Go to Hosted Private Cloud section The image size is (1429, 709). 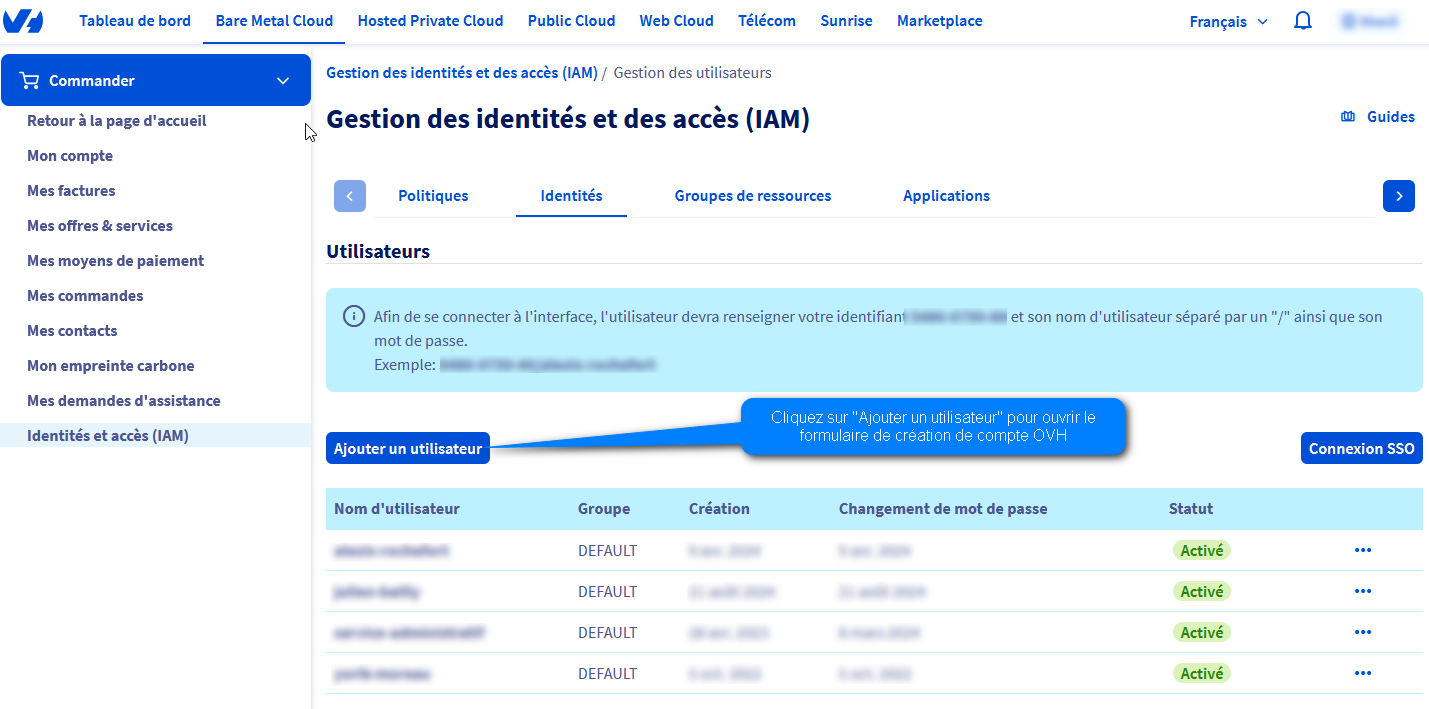[430, 21]
